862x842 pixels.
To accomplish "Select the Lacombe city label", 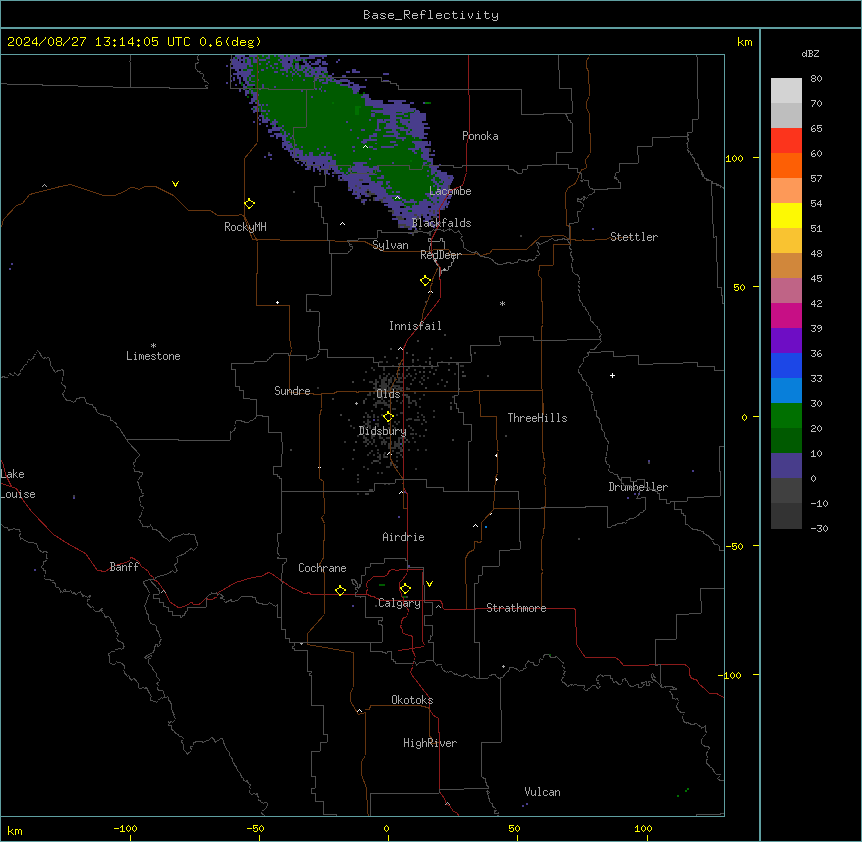I will (x=450, y=191).
